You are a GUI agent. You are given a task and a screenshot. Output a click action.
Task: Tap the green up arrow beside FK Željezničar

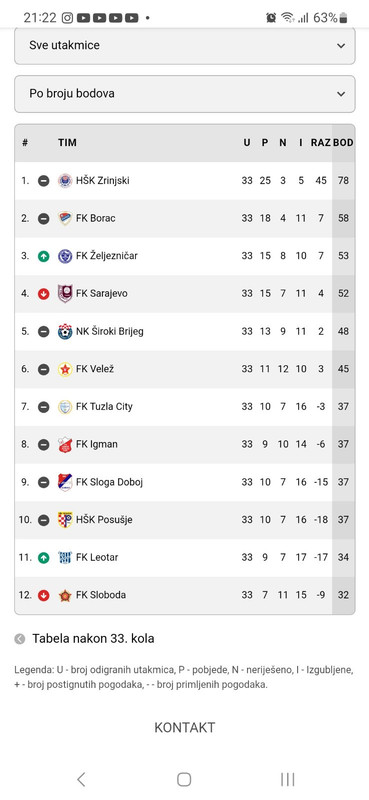pyautogui.click(x=44, y=256)
